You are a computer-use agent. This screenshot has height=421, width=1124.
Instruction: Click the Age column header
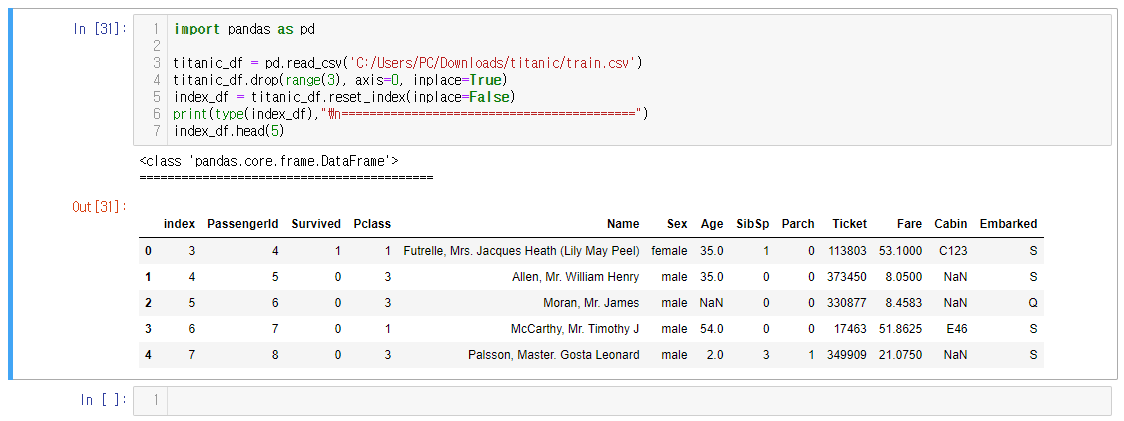pyautogui.click(x=712, y=224)
